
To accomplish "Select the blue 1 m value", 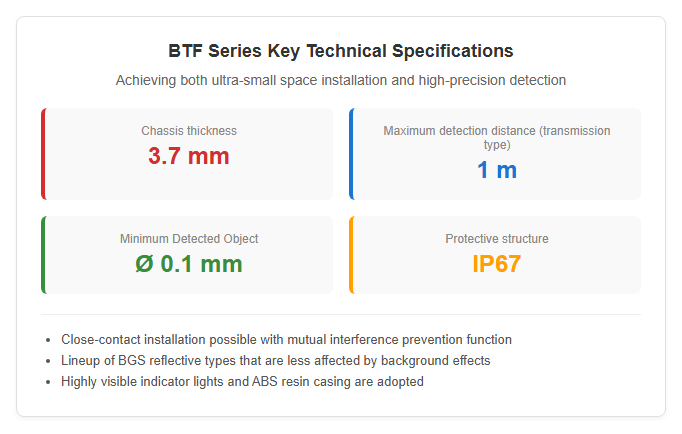I will 497,170.
